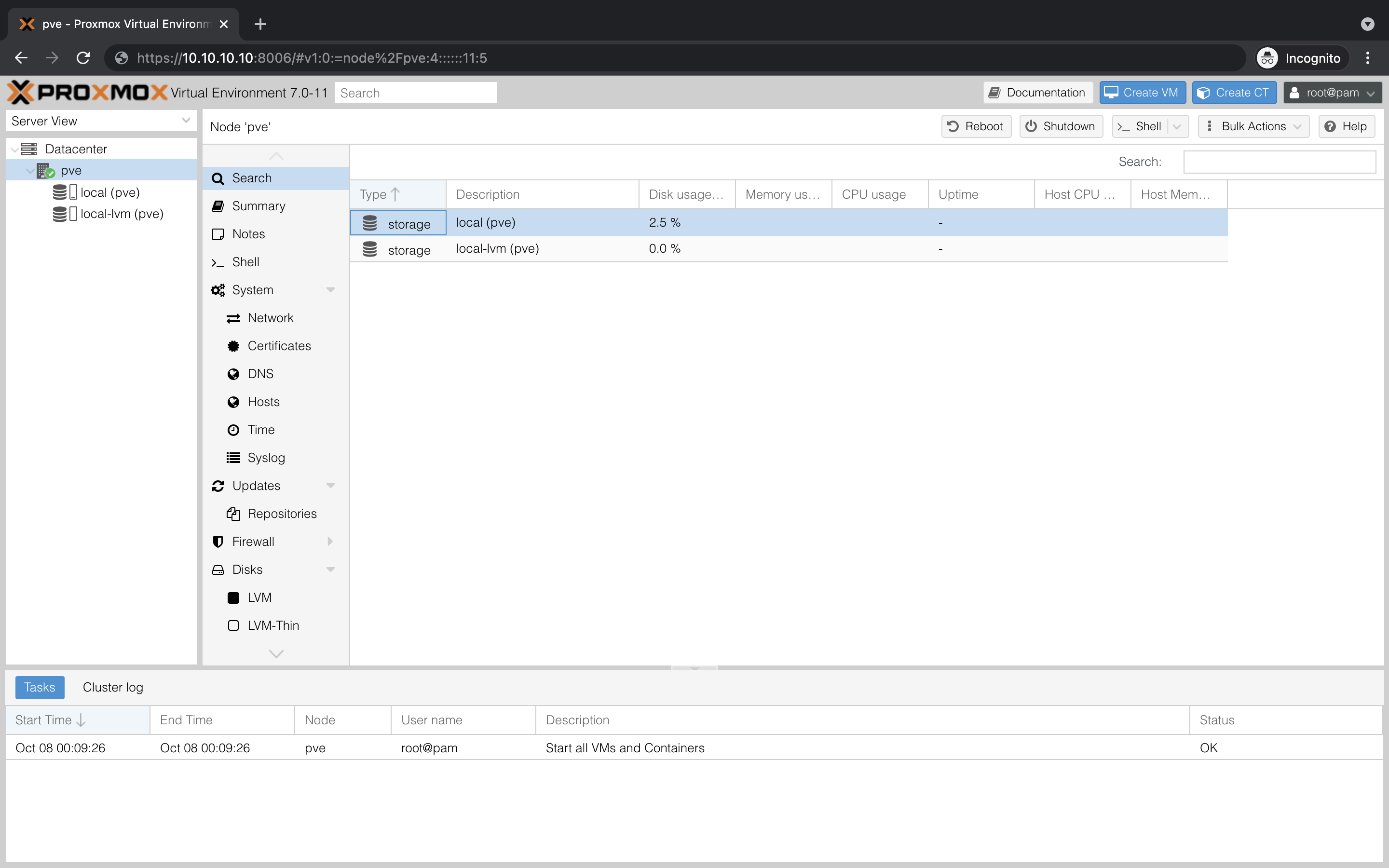The height and width of the screenshot is (868, 1389).
Task: Click the Time clock icon
Action: click(x=233, y=430)
